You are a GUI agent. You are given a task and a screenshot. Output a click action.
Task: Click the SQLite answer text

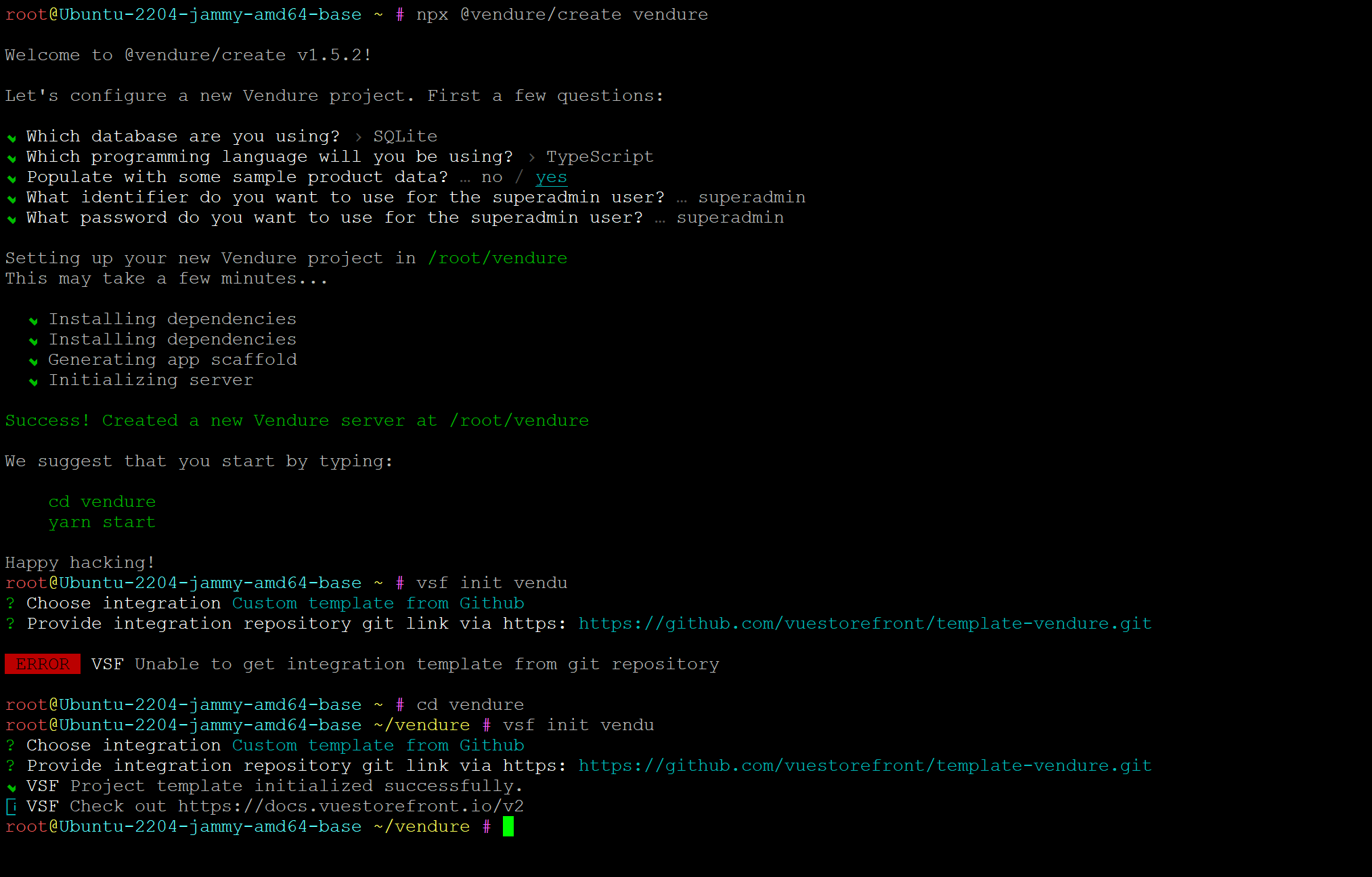pyautogui.click(x=405, y=137)
